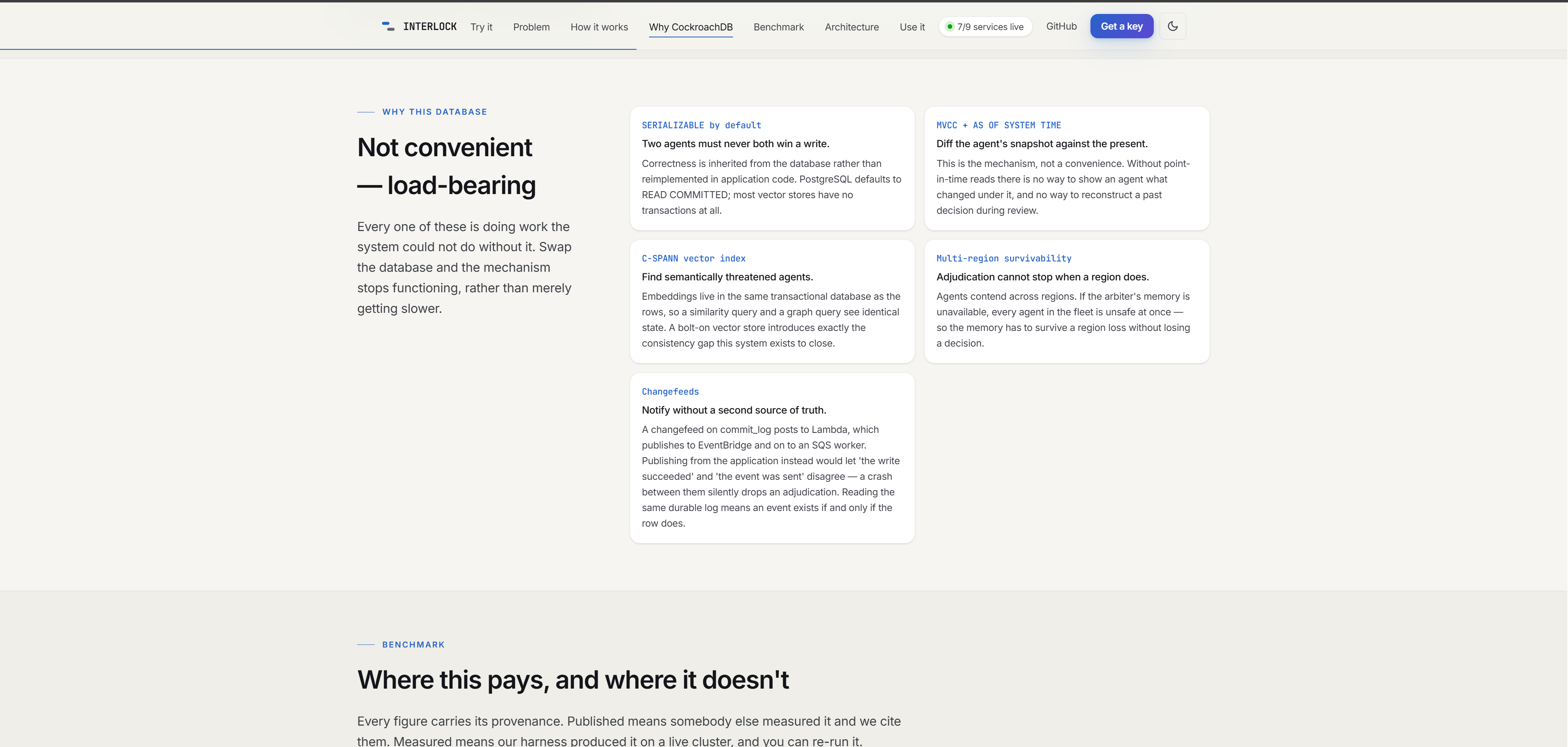Click the INTERLOCK brand name
Viewport: 1568px width, 747px height.
point(430,26)
